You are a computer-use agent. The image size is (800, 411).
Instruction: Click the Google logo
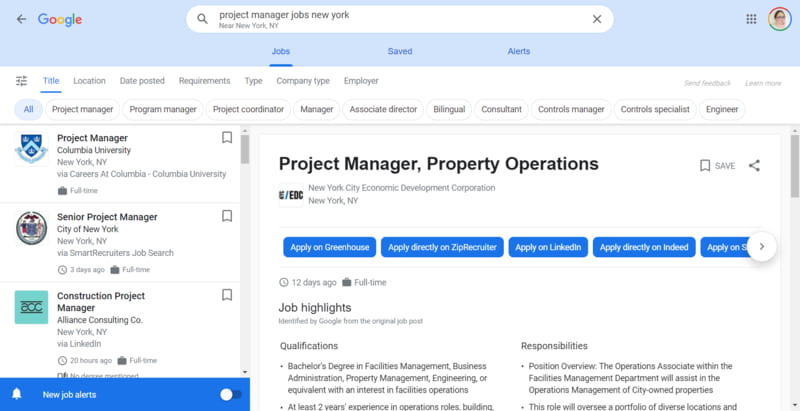tap(60, 20)
